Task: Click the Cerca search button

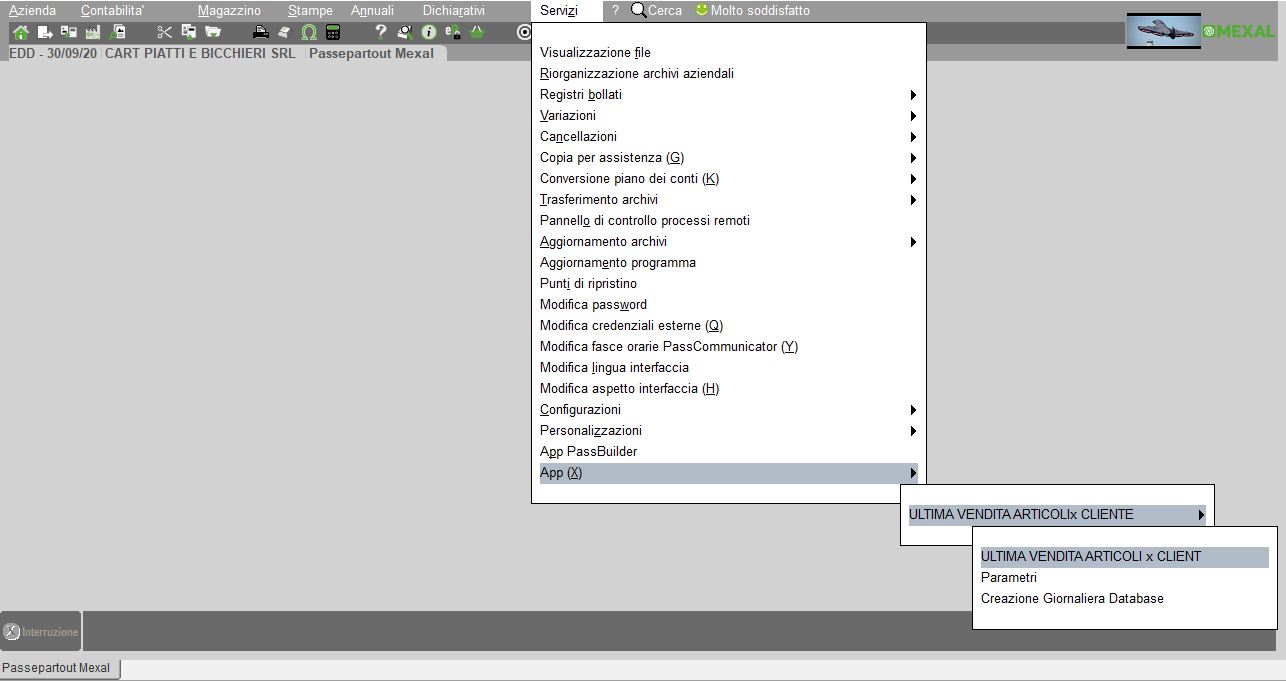Action: click(656, 10)
